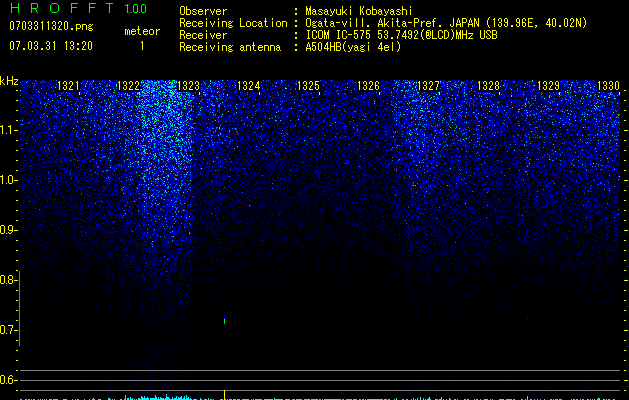629x400 pixels.
Task: Click time marker 1322
Action: coord(128,85)
